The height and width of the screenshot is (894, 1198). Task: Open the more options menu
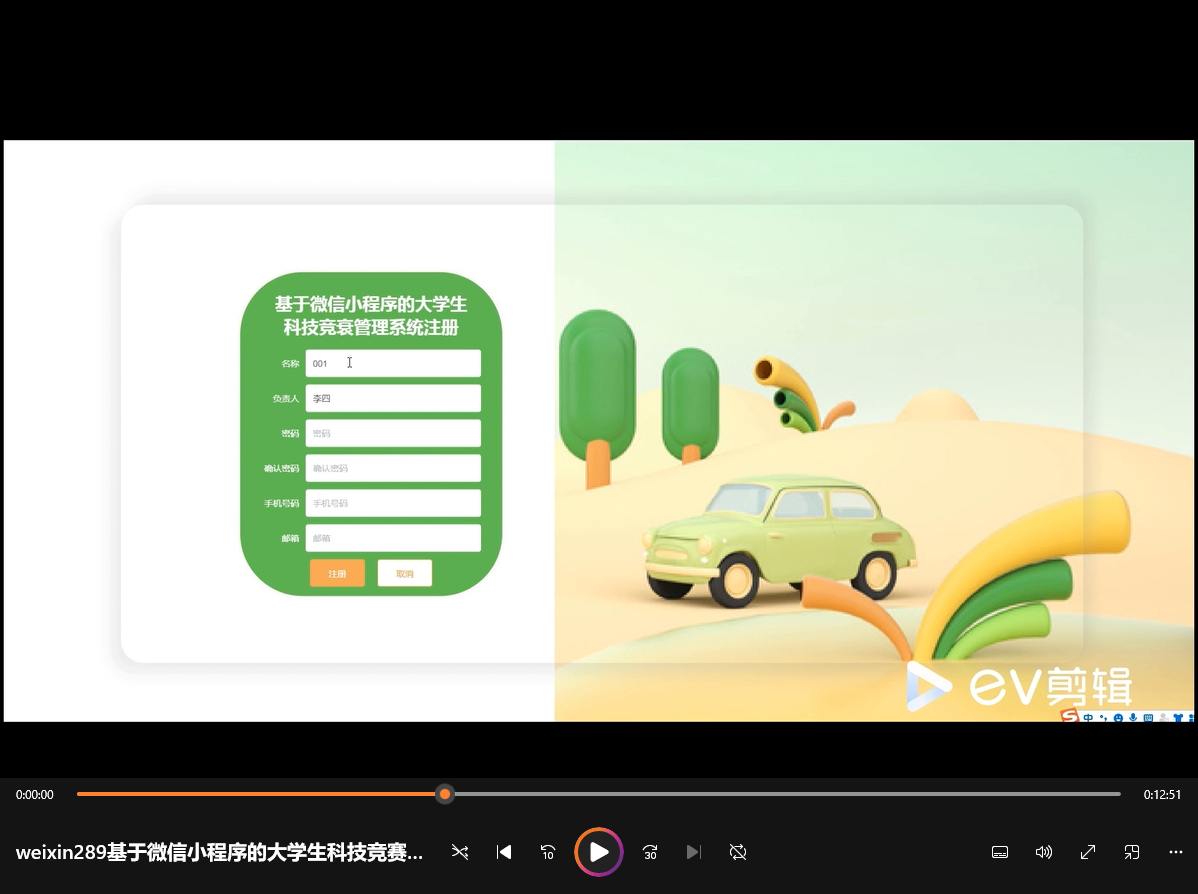(x=1176, y=852)
